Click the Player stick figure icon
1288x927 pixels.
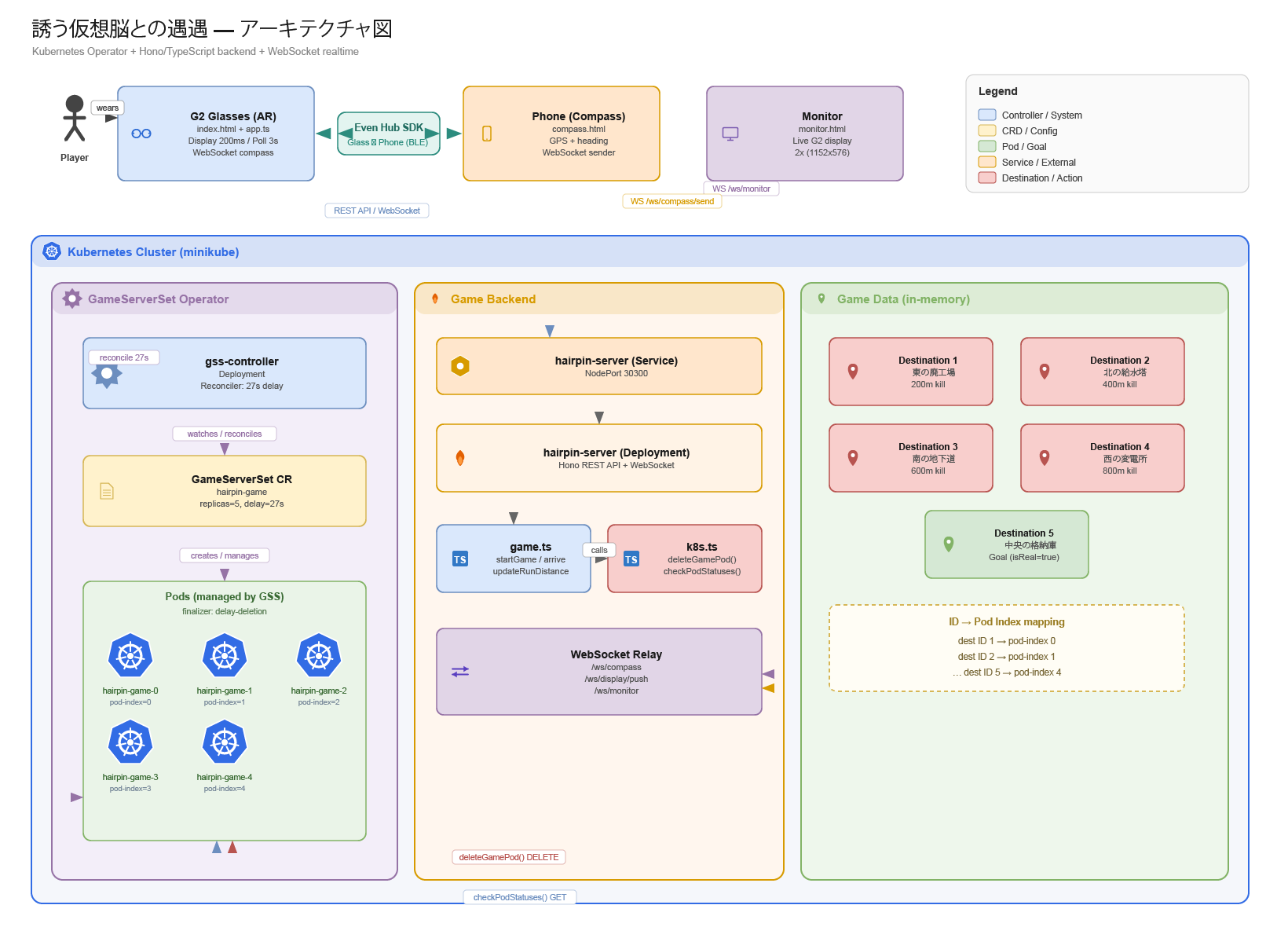coord(75,118)
